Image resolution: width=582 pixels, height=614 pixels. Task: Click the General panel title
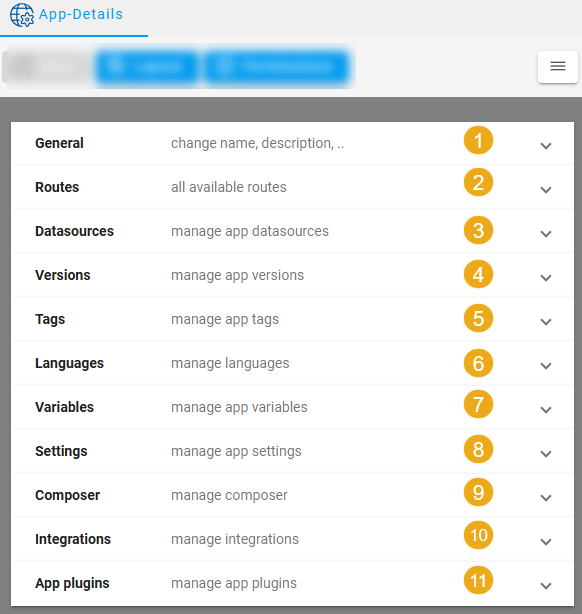coord(59,143)
